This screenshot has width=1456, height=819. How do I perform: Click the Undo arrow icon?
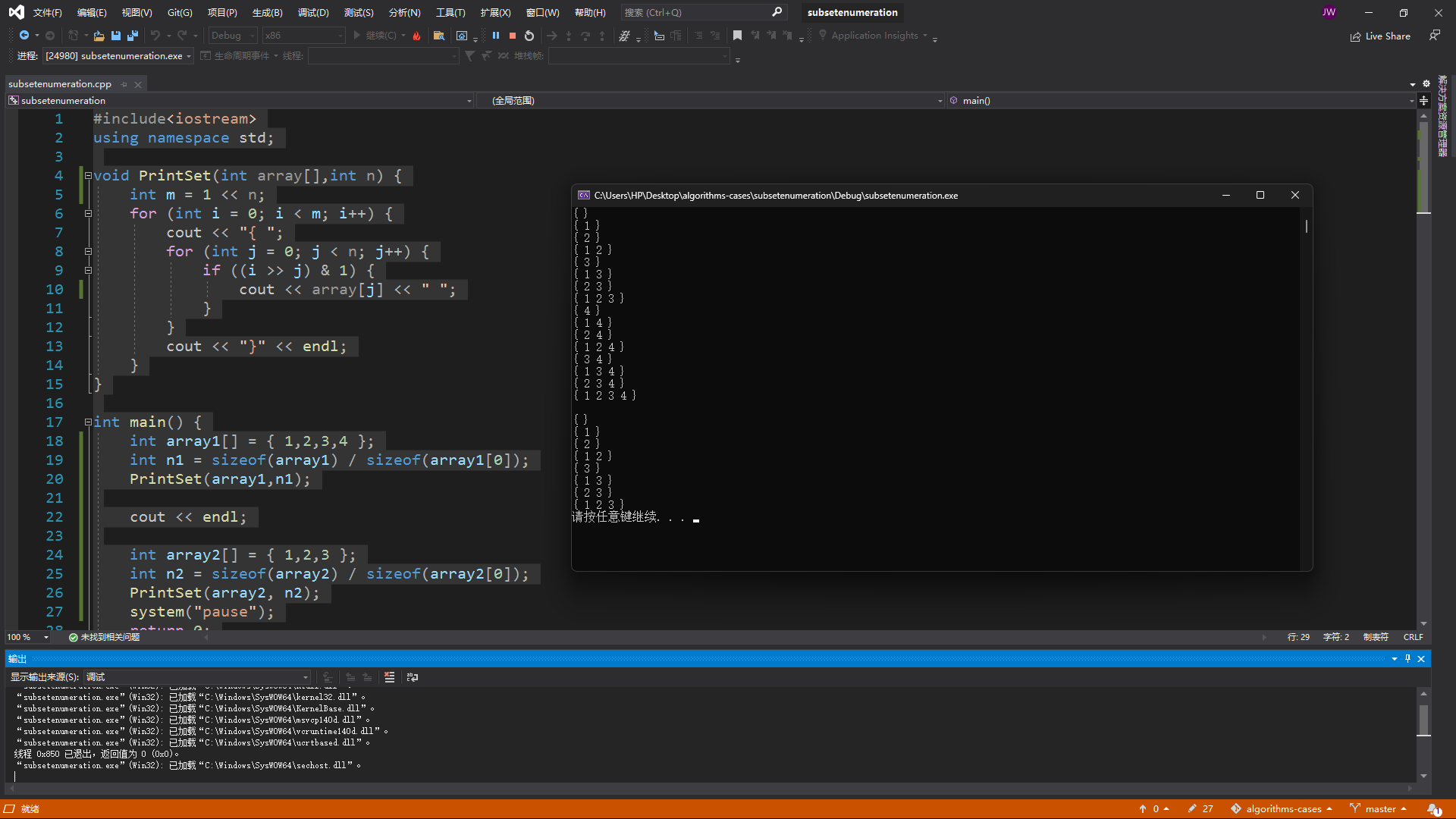tap(155, 36)
